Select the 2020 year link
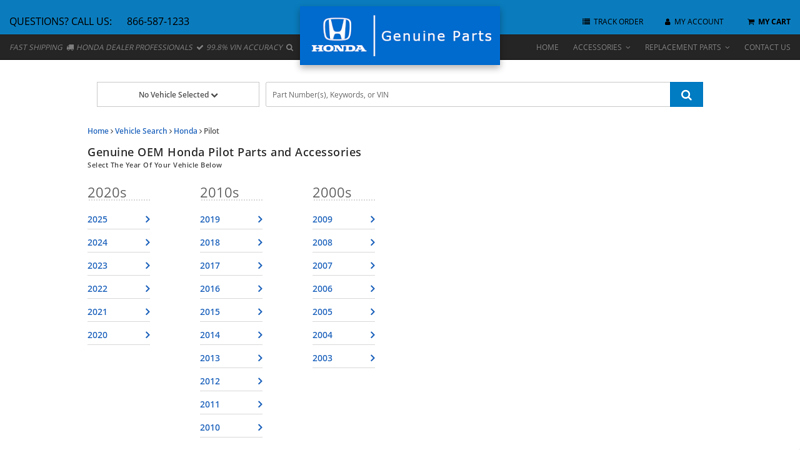This screenshot has height=450, width=800. [x=97, y=335]
